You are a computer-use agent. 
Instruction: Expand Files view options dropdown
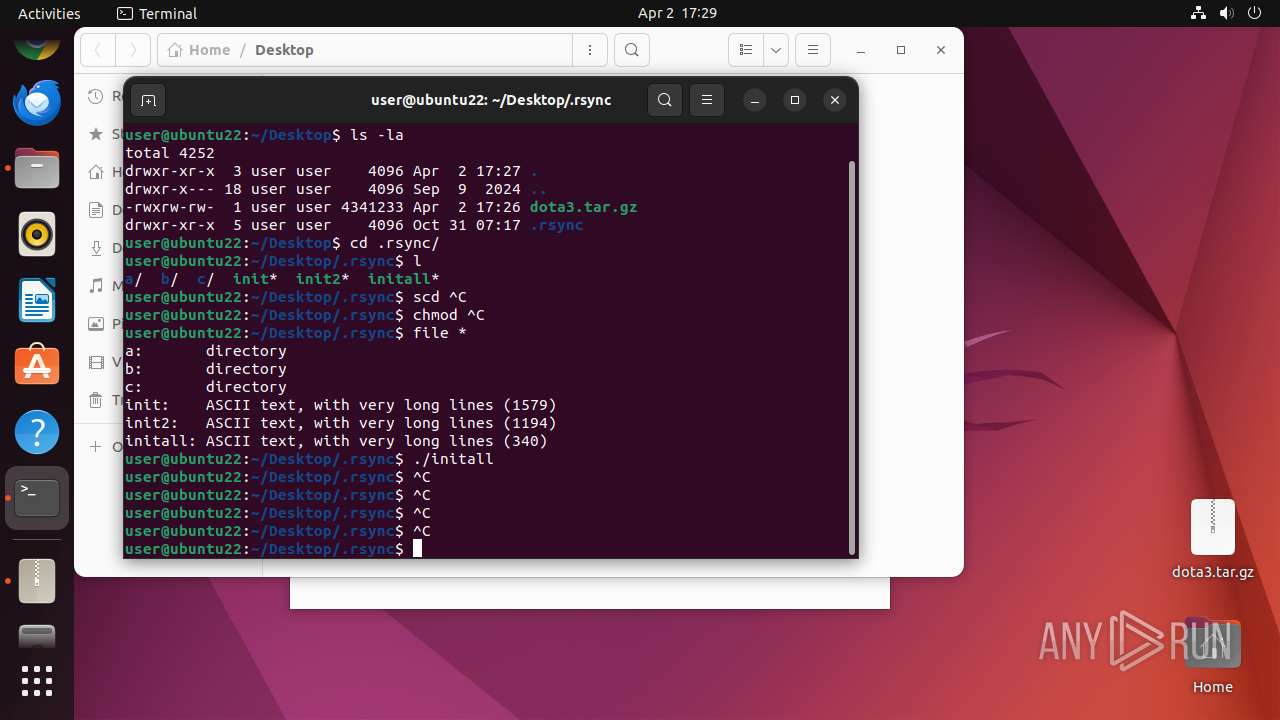point(776,50)
